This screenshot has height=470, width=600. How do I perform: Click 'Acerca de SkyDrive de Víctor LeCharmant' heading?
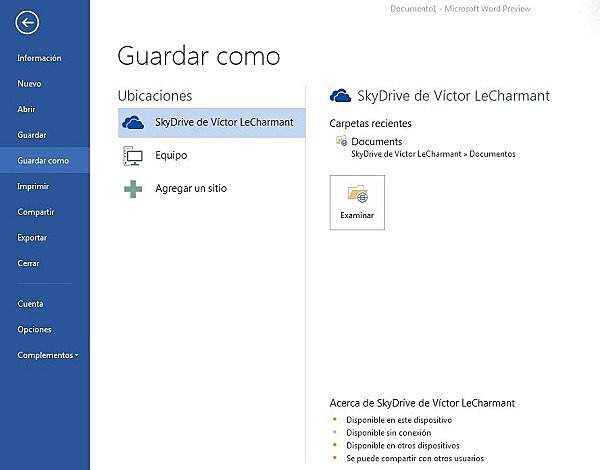pyautogui.click(x=422, y=403)
